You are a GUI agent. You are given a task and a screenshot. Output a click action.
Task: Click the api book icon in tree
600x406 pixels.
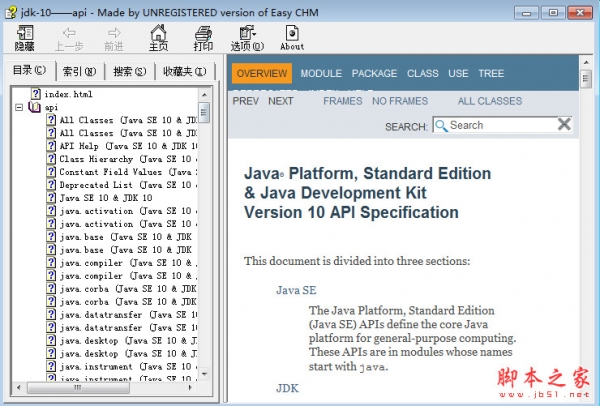pyautogui.click(x=34, y=107)
